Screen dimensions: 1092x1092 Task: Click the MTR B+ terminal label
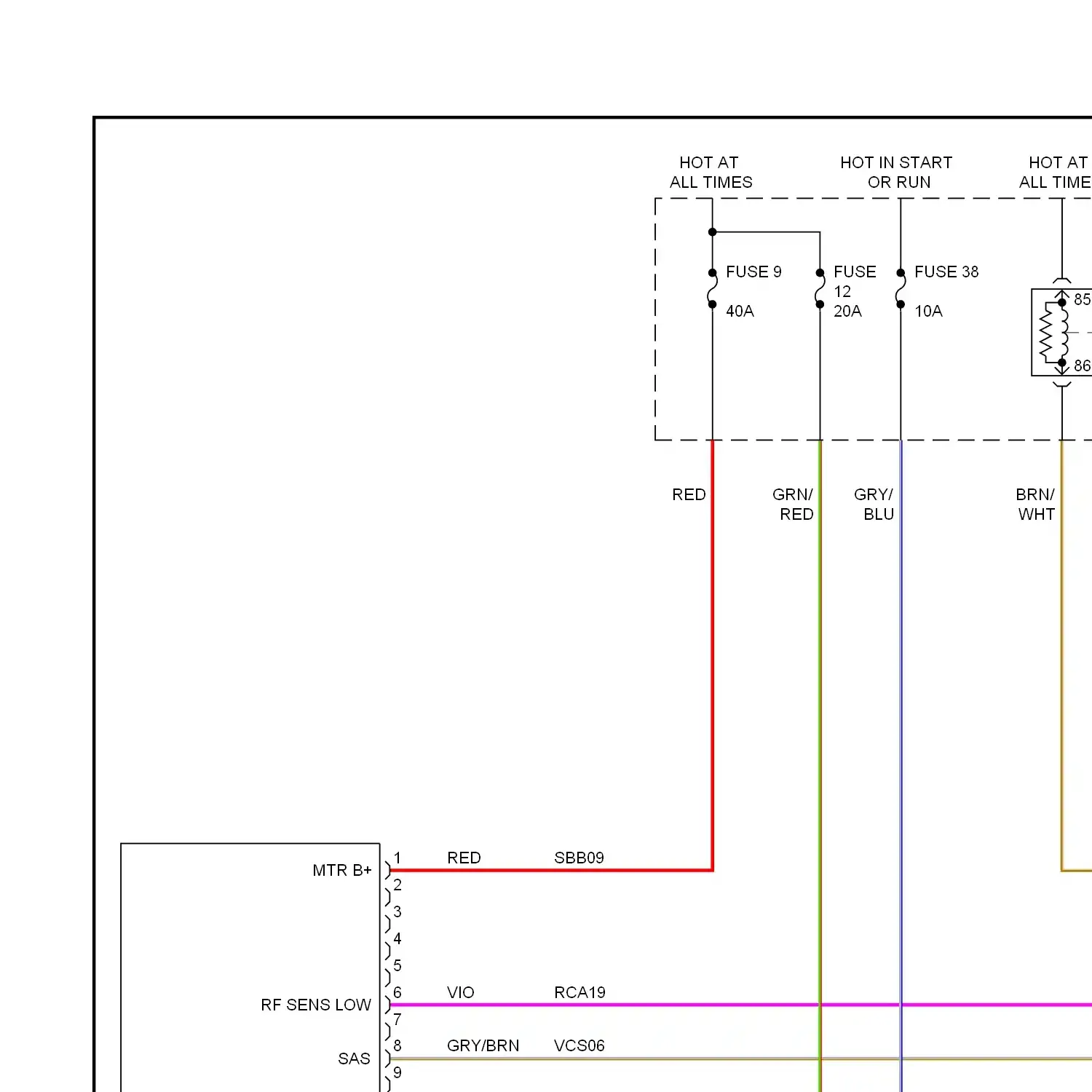point(342,870)
